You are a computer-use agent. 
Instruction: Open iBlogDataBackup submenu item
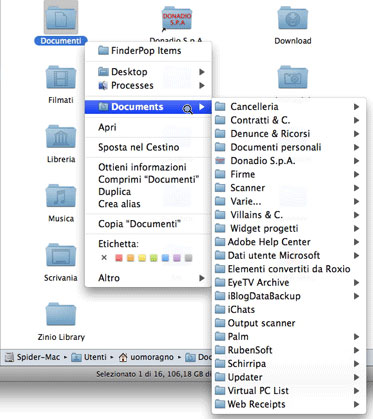[x=289, y=296]
